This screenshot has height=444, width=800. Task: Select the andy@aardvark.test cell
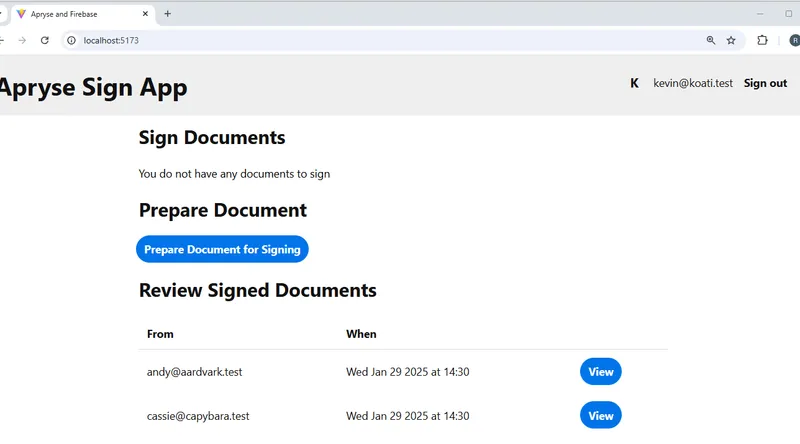pos(194,372)
